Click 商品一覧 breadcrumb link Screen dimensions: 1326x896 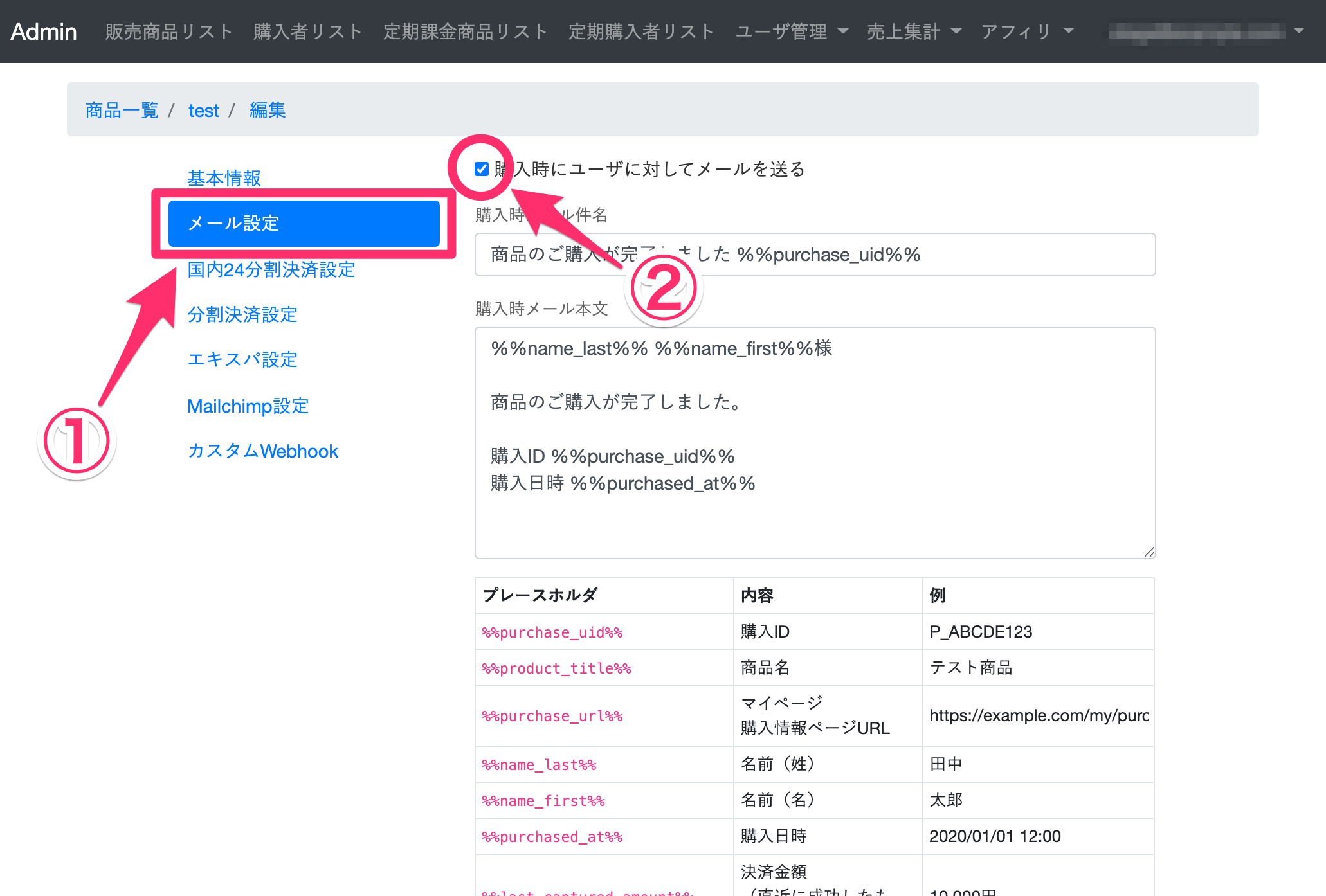coord(122,111)
